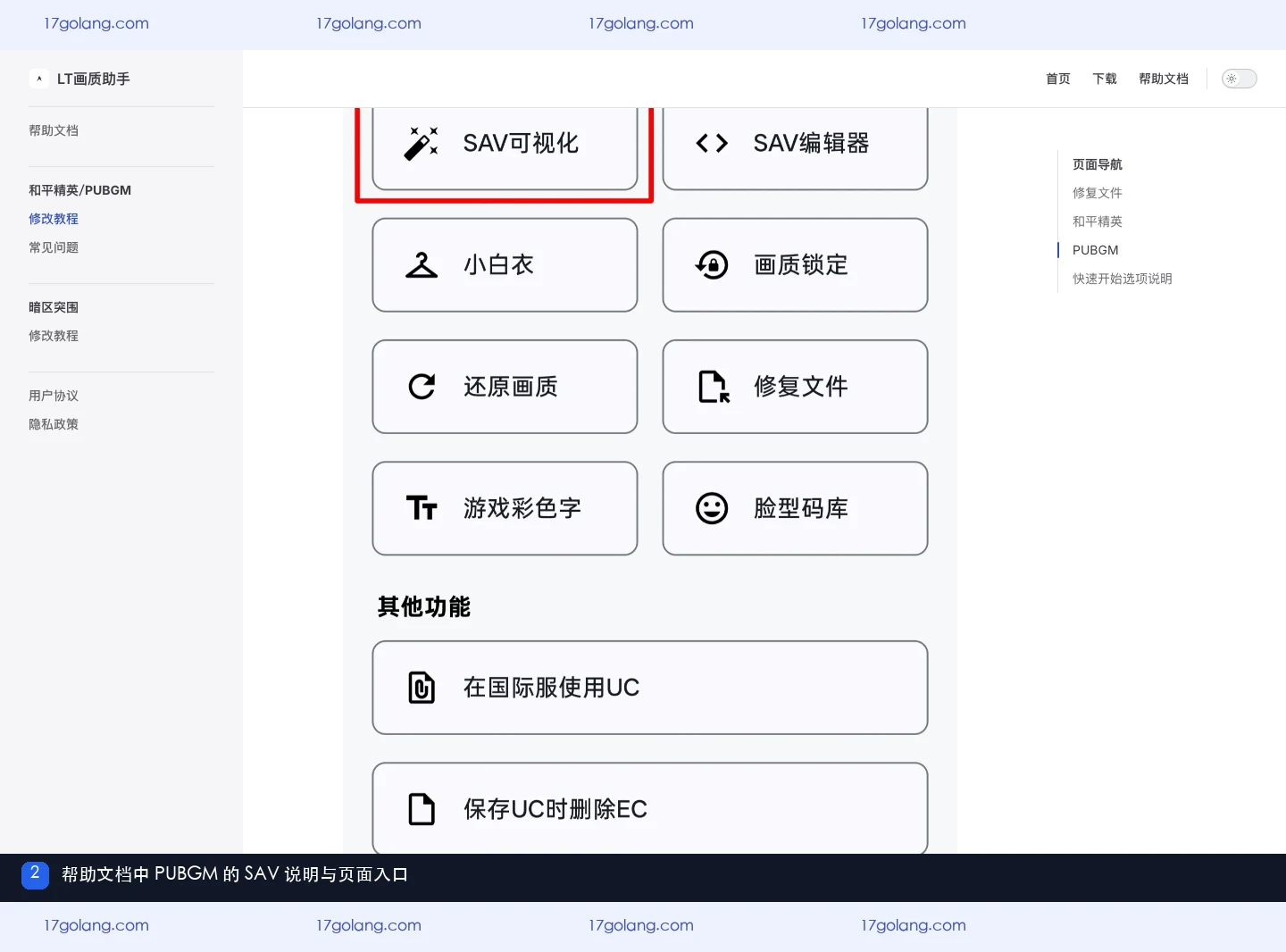Open the SAV编辑器 card
Image resolution: width=1286 pixels, height=952 pixels.
(795, 147)
